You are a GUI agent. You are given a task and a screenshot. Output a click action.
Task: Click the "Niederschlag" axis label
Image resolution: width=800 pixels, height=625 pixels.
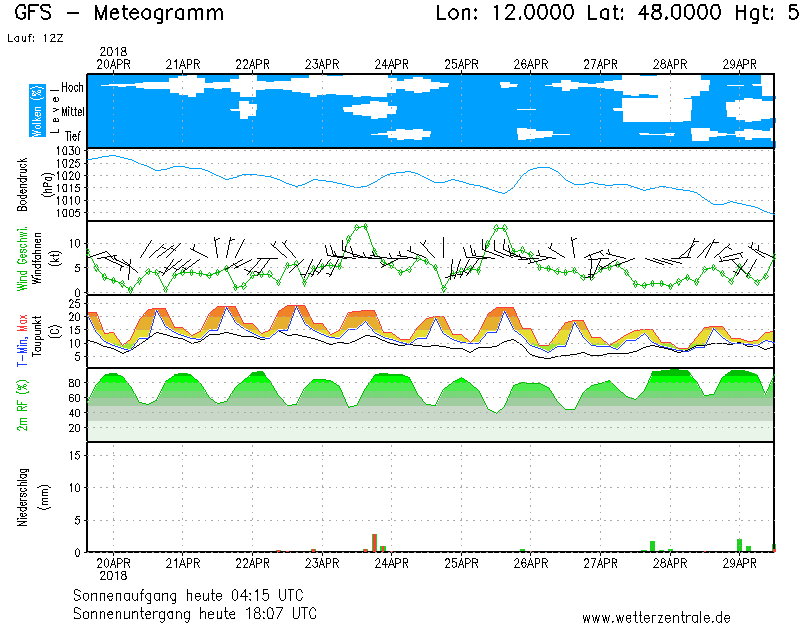tap(22, 497)
